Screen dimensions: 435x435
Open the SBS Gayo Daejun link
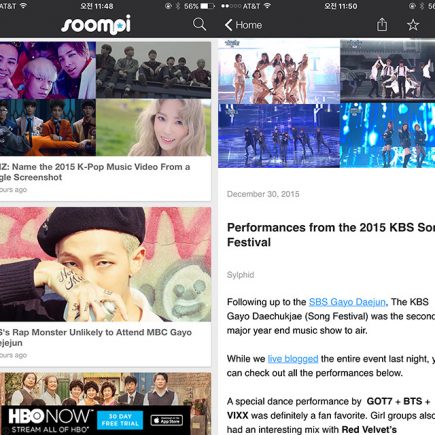[x=347, y=302]
